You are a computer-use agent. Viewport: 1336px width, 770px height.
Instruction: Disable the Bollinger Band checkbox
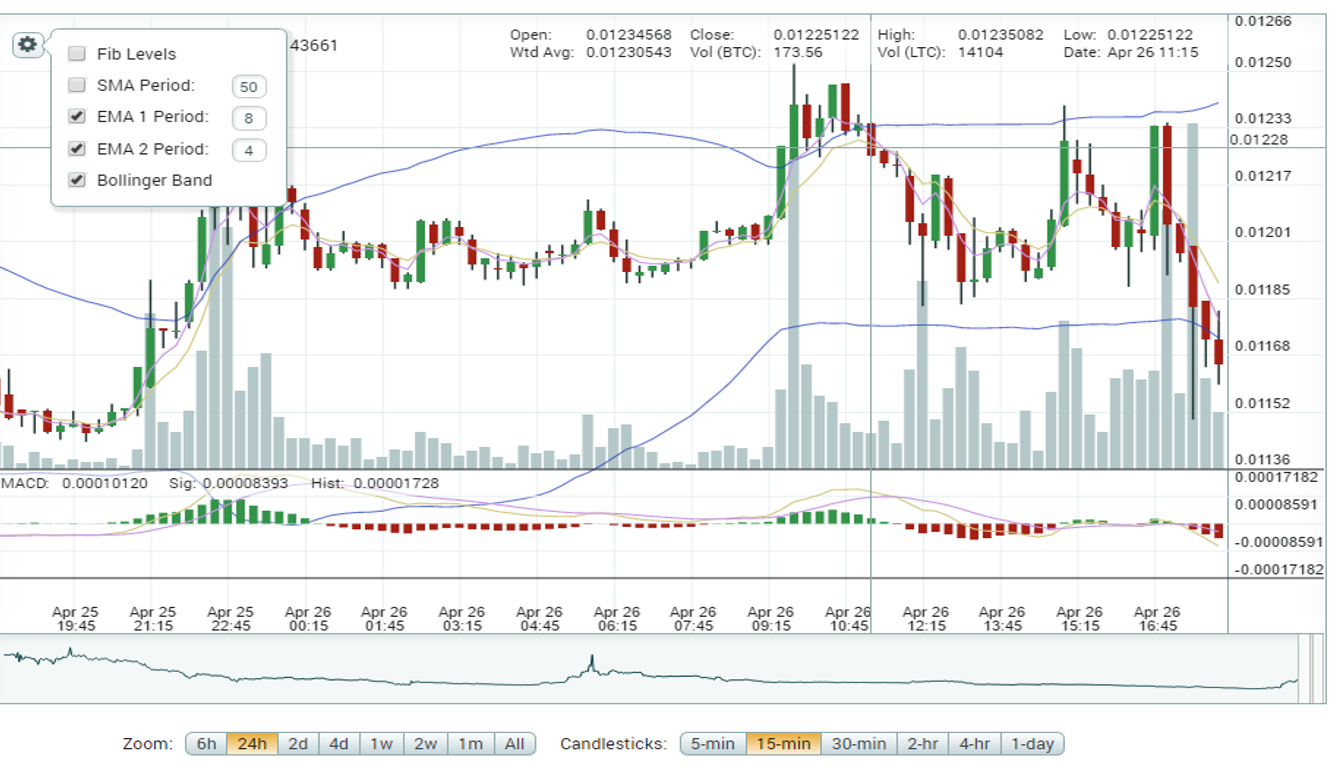(x=77, y=181)
